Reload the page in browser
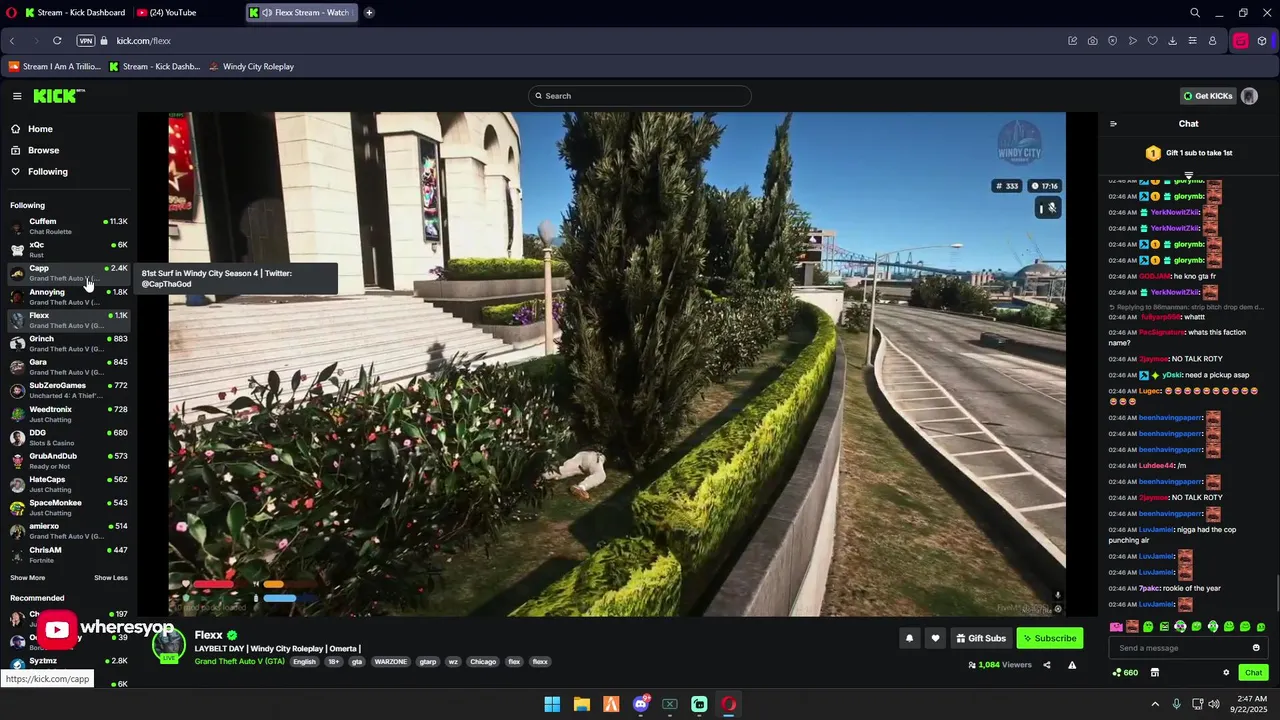 click(x=57, y=41)
